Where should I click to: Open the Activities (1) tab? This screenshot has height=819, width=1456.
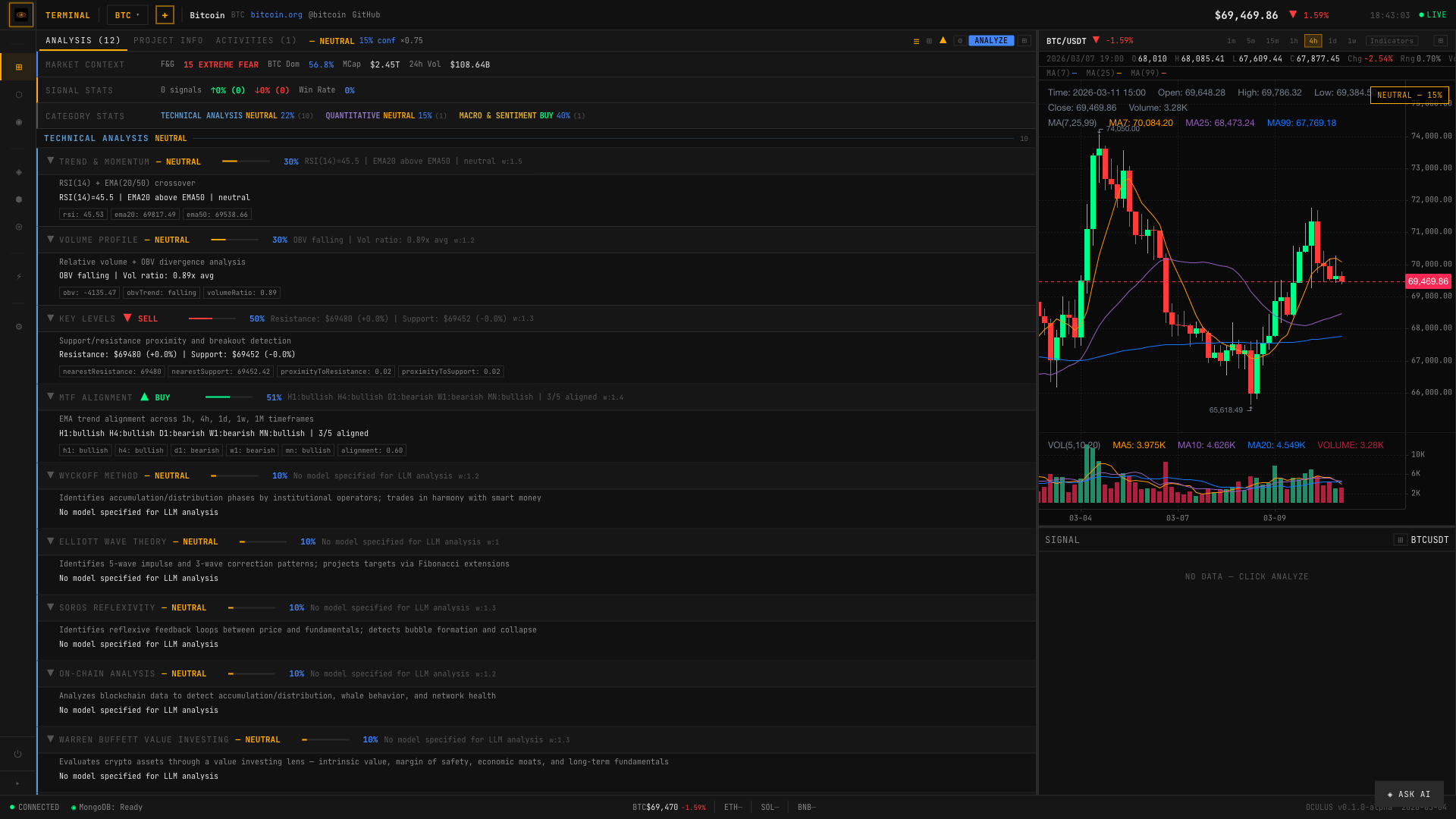[256, 41]
